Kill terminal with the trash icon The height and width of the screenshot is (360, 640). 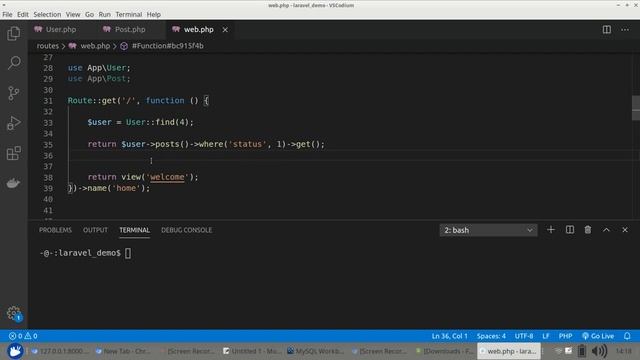[588, 230]
